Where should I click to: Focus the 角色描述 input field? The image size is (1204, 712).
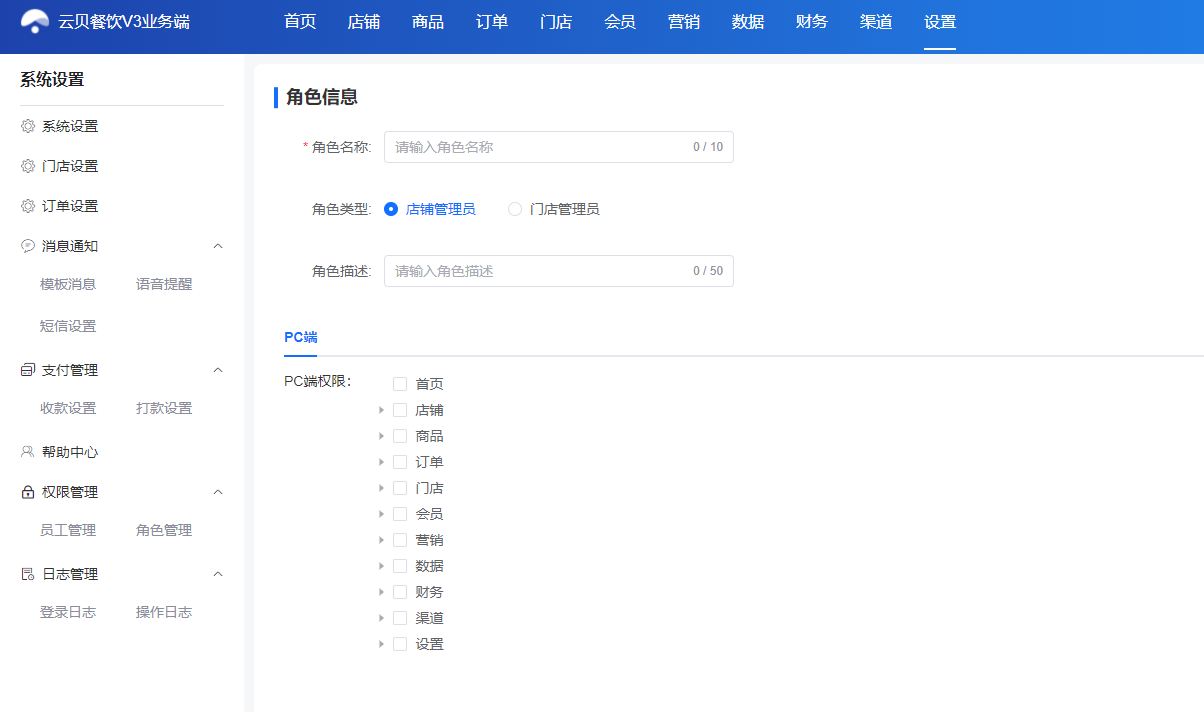pos(559,271)
